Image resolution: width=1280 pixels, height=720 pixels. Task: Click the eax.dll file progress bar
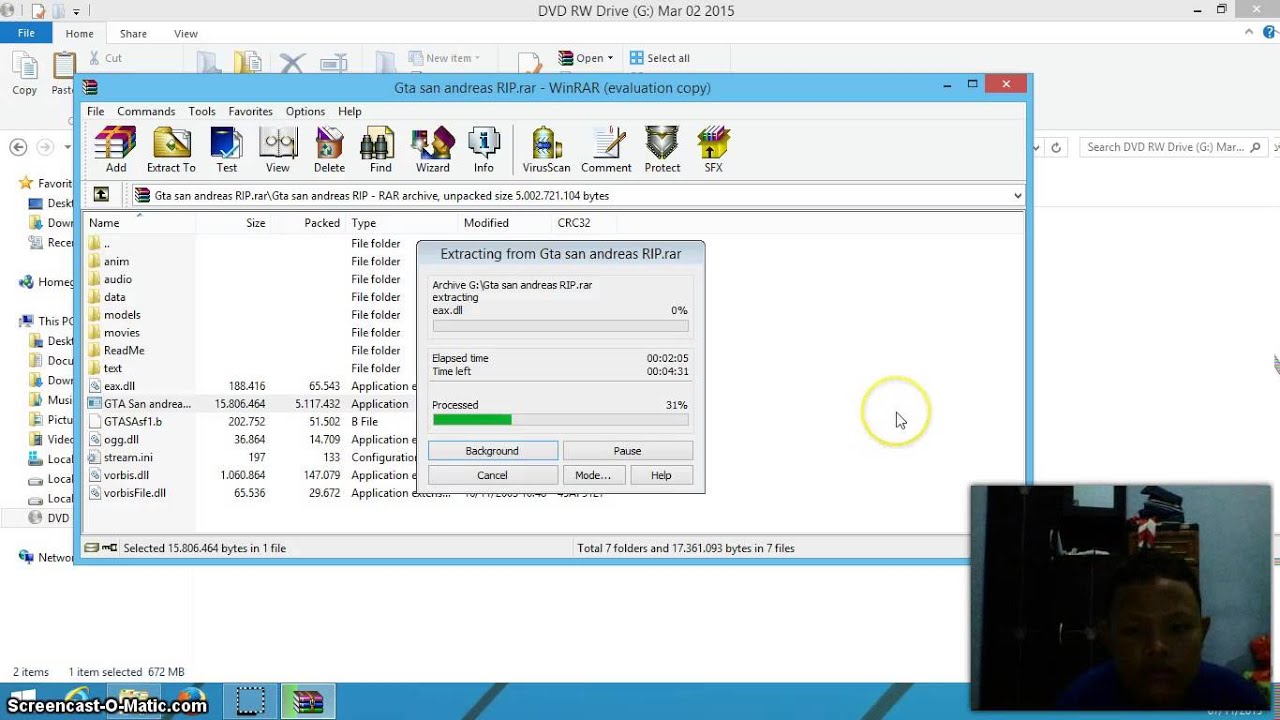(560, 326)
